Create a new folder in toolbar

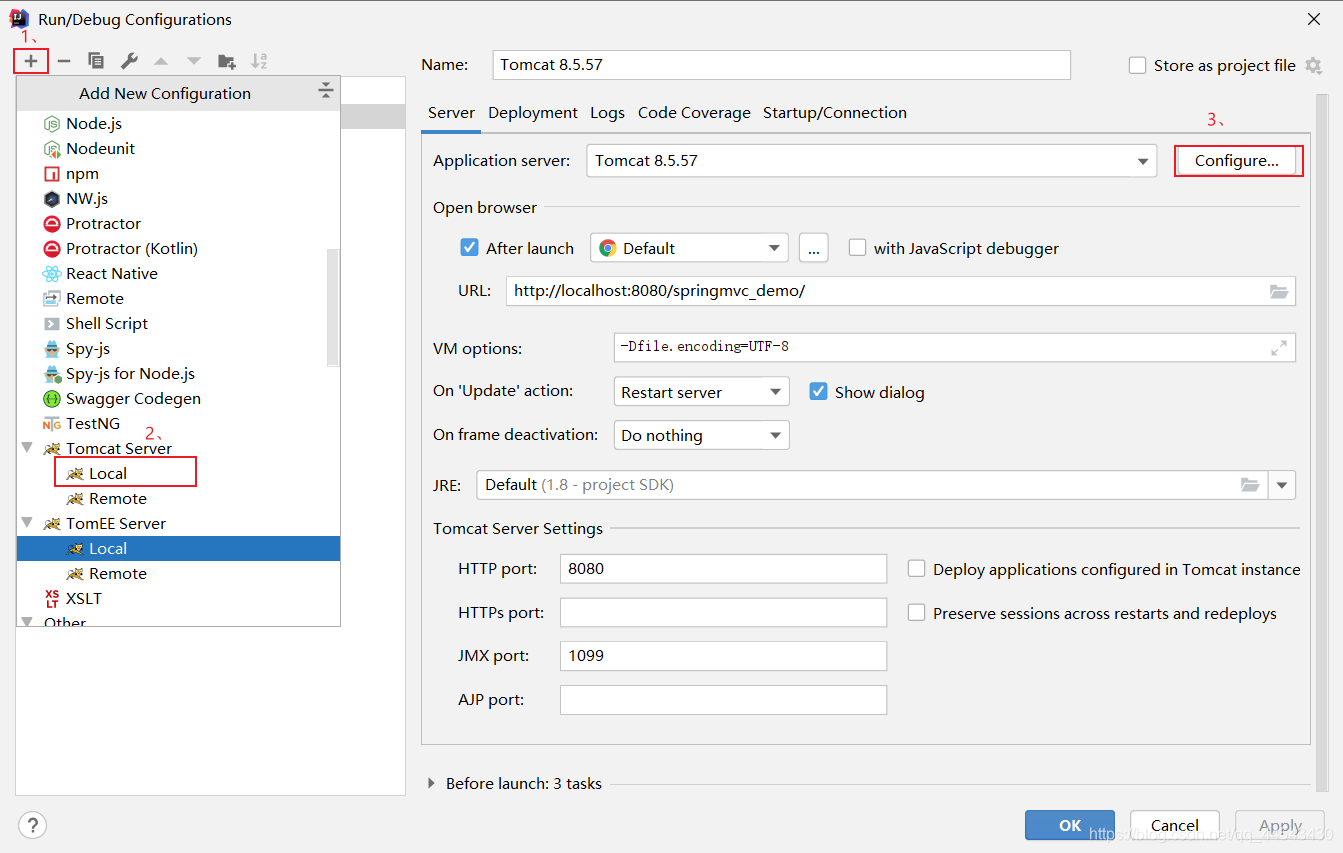coord(227,61)
